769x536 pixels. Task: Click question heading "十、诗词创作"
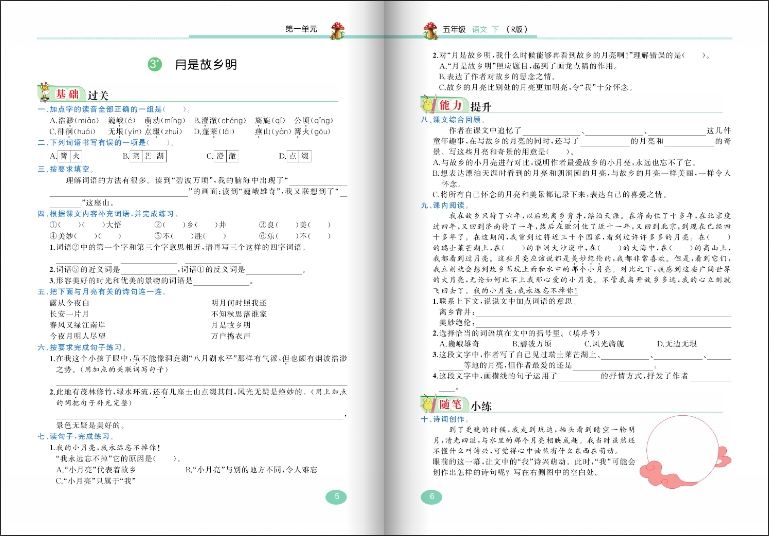[x=445, y=419]
